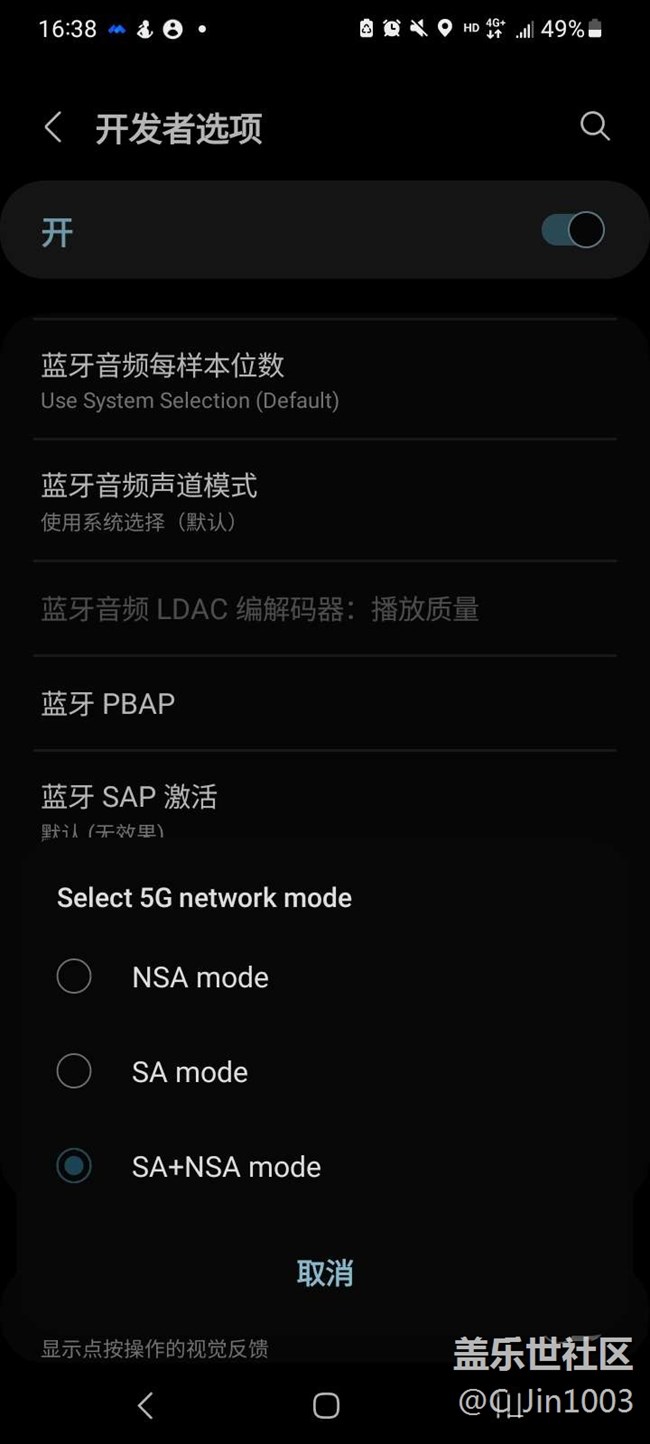The image size is (650, 1444).
Task: Select the SA+NSA mode radio button
Action: click(x=74, y=1166)
